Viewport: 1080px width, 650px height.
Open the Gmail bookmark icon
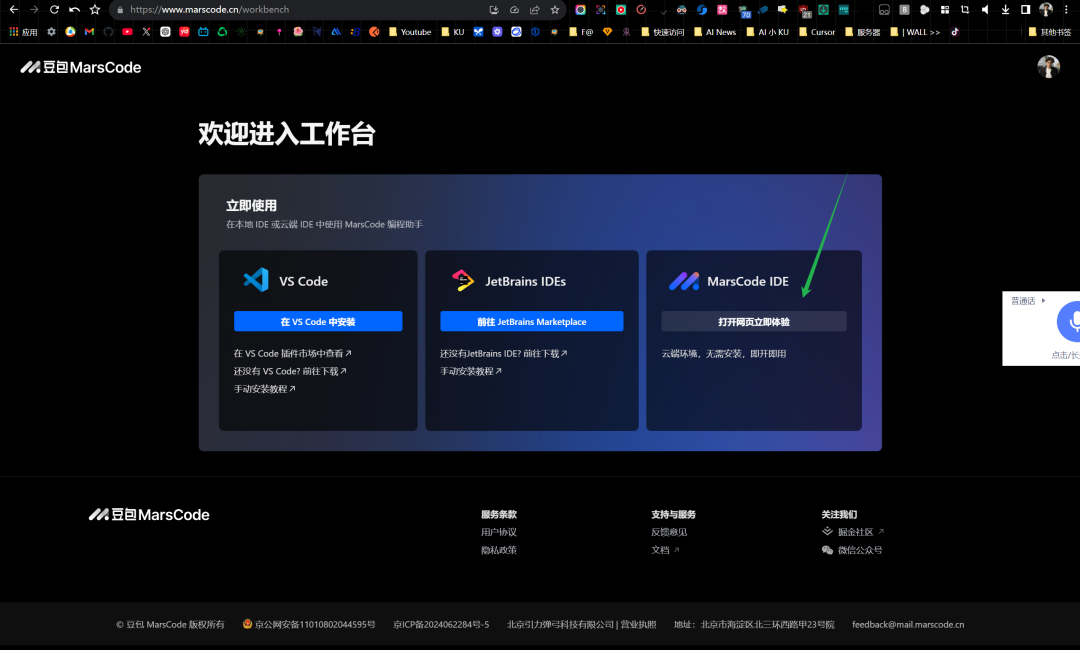90,32
